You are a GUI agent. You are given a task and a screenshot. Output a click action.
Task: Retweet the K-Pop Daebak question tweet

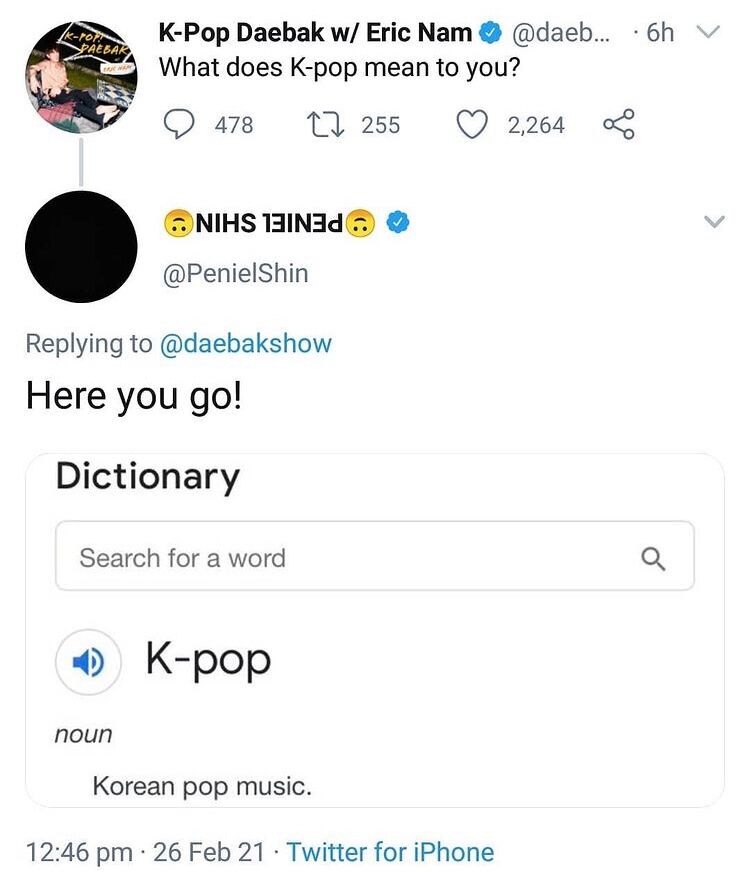click(325, 124)
